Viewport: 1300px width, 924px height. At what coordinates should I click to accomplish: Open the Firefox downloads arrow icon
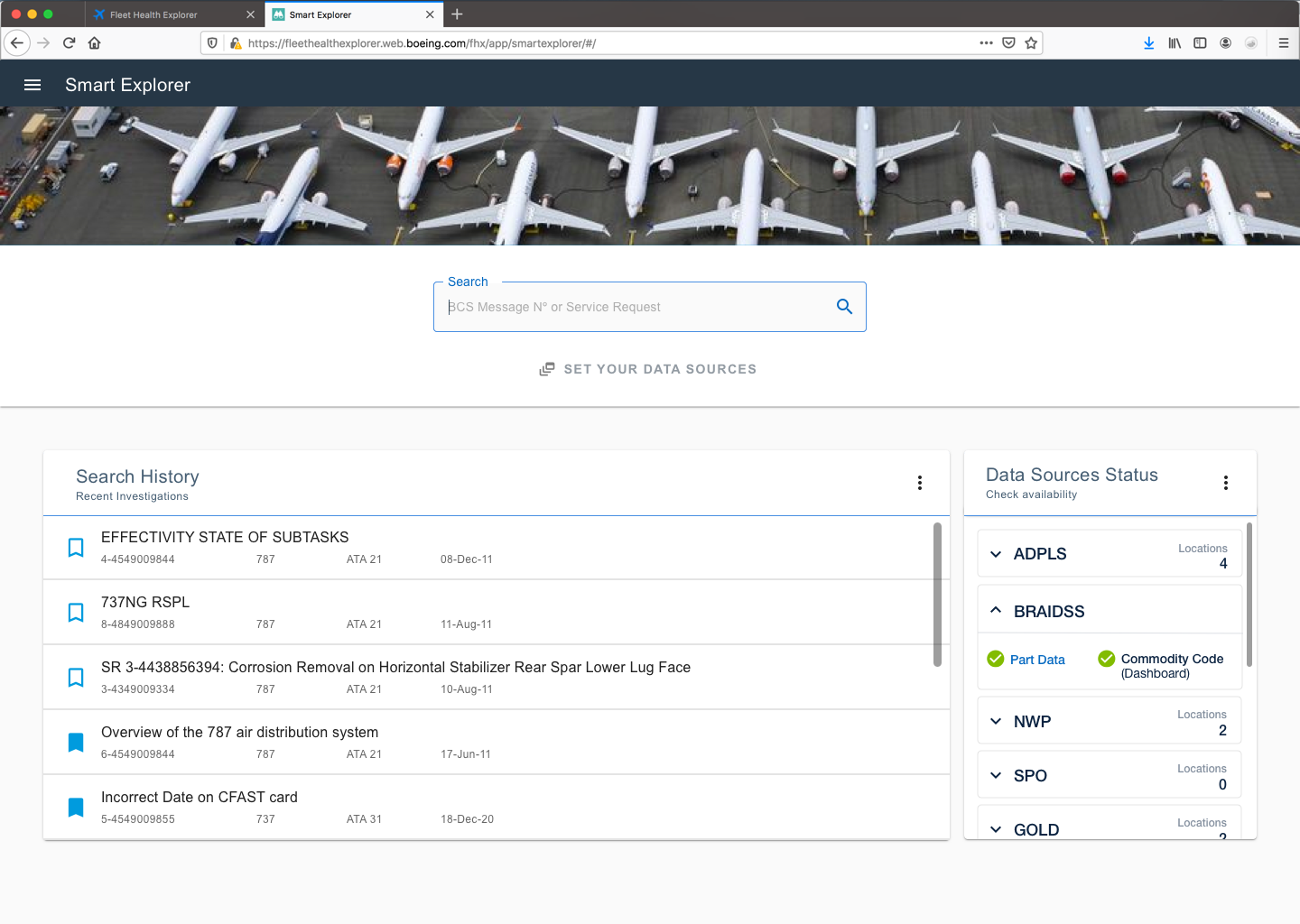pyautogui.click(x=1148, y=42)
